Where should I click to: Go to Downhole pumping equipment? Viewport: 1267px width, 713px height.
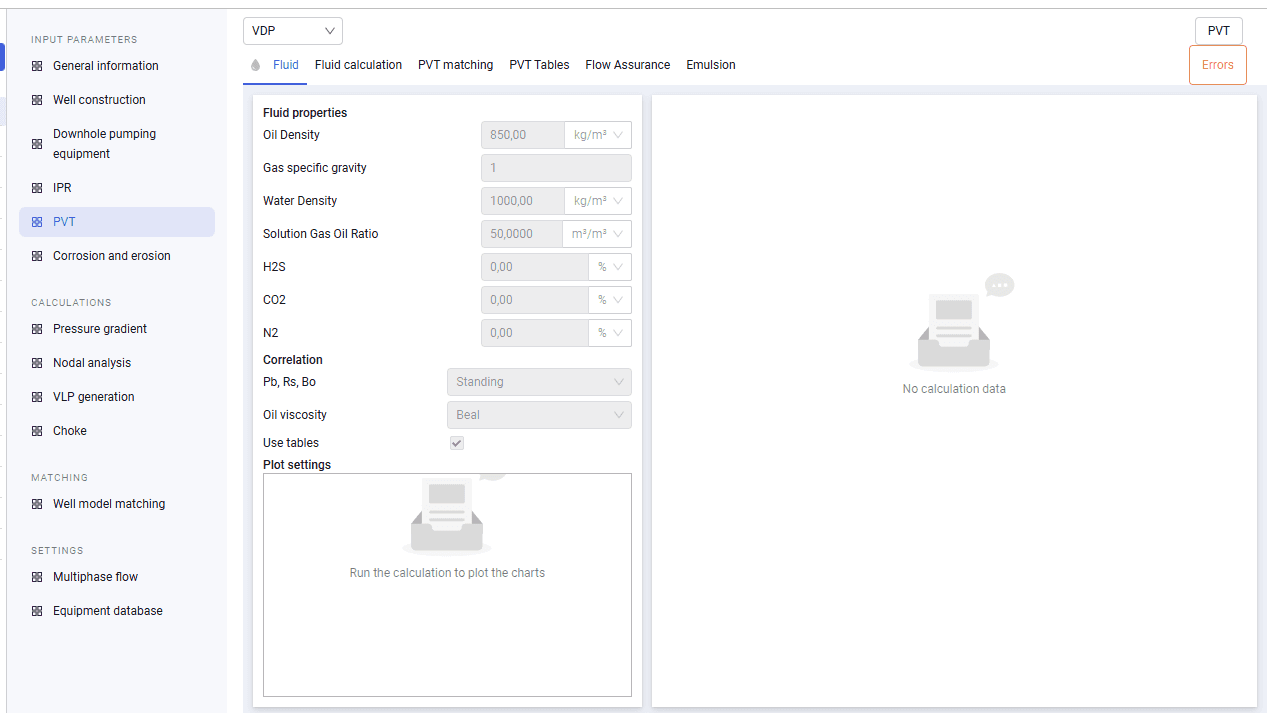117,144
